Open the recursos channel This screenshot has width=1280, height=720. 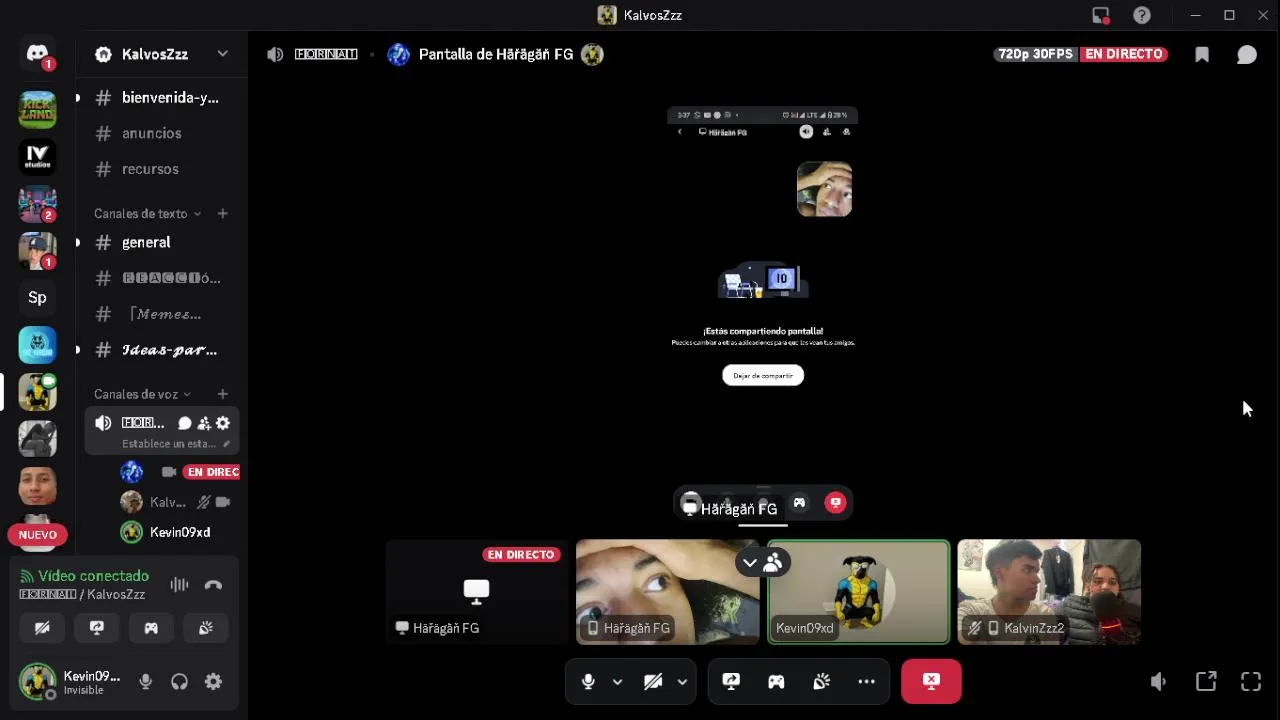[162, 169]
